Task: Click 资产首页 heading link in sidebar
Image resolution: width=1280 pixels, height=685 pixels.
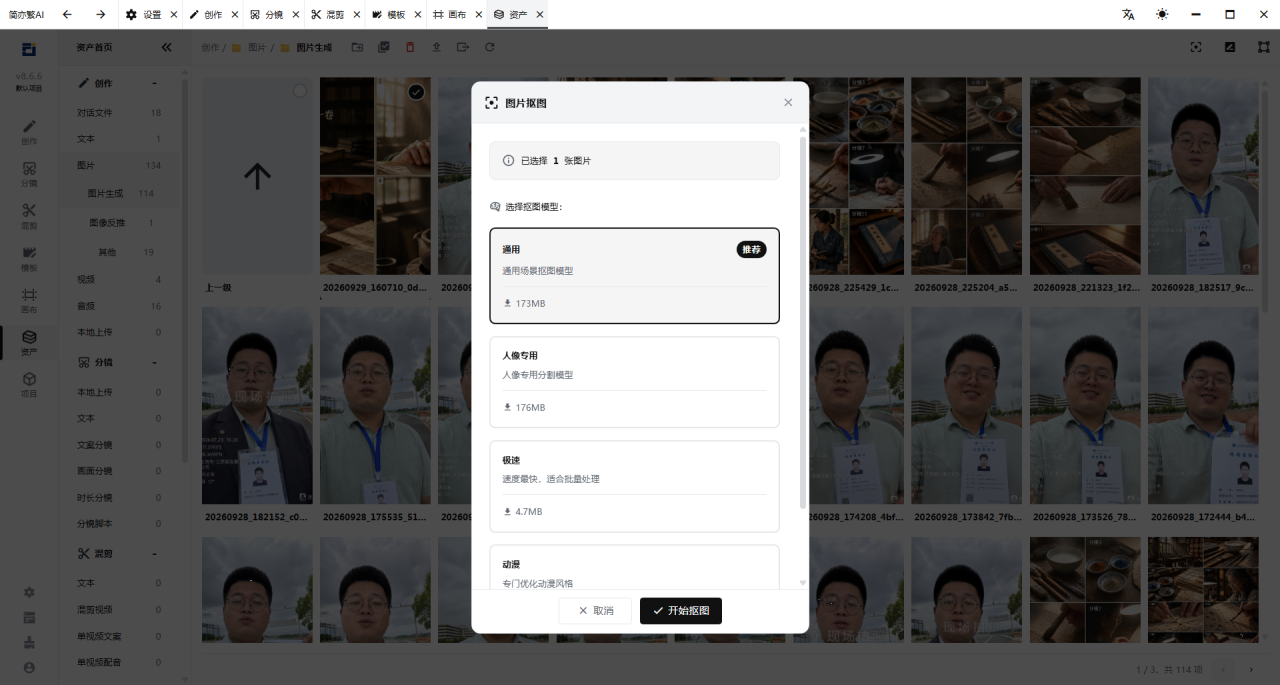Action: (94, 47)
